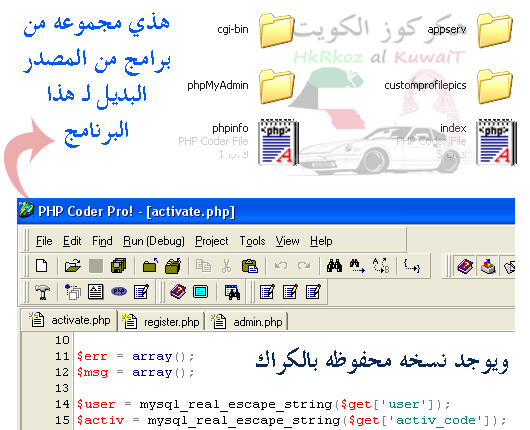Click the single folder with blue arrow icon
The image size is (530, 430).
pyautogui.click(x=150, y=266)
